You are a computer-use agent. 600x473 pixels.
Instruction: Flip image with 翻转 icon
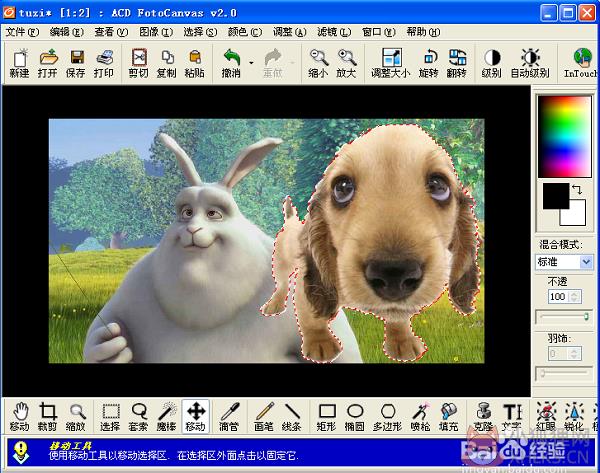coord(457,63)
